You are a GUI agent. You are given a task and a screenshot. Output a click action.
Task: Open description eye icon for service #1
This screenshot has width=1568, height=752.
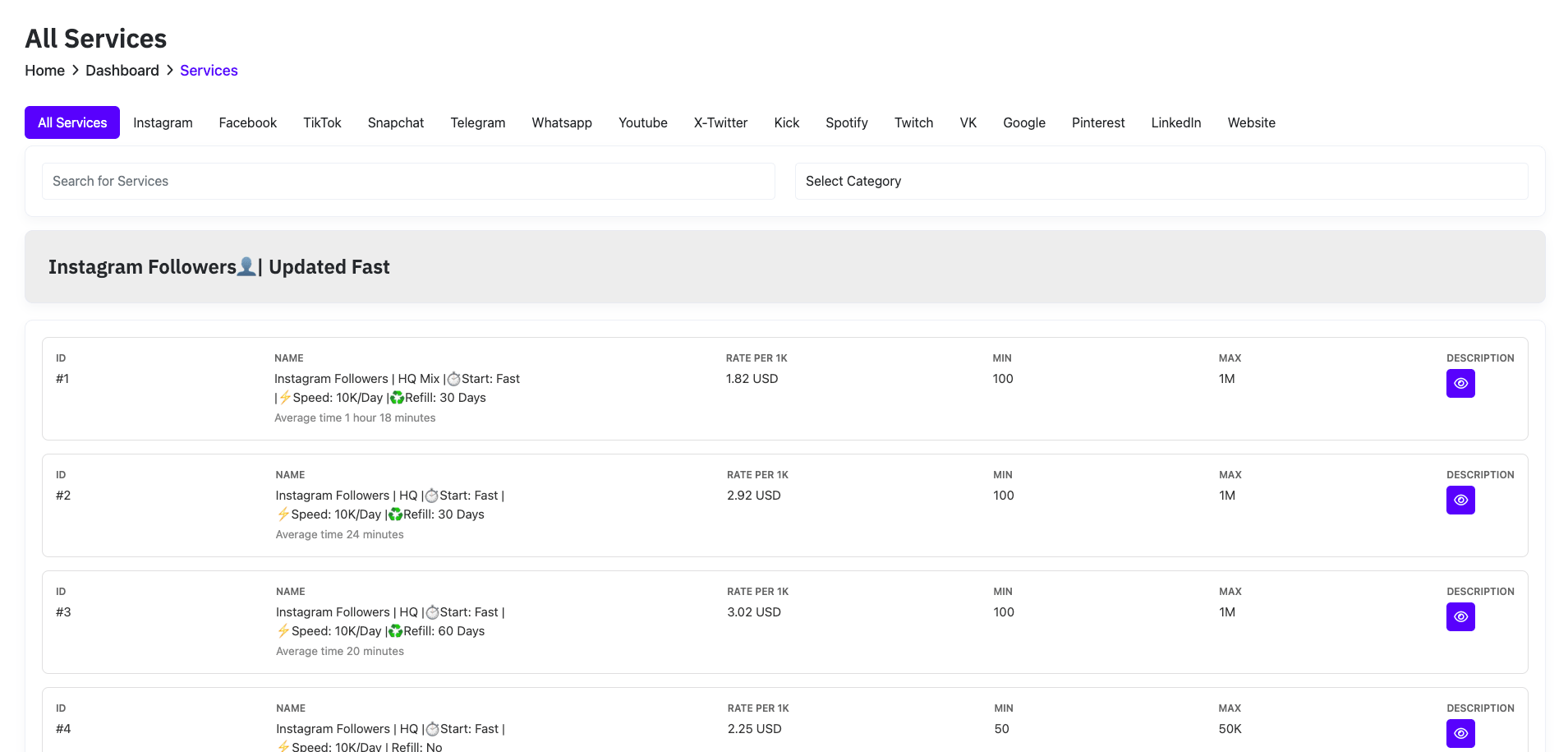[1460, 383]
